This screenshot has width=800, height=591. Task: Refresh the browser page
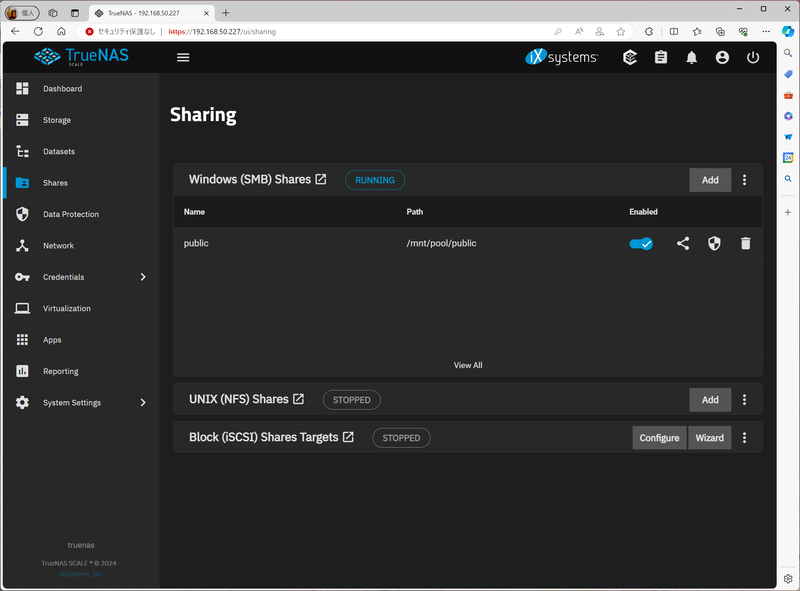[x=38, y=32]
